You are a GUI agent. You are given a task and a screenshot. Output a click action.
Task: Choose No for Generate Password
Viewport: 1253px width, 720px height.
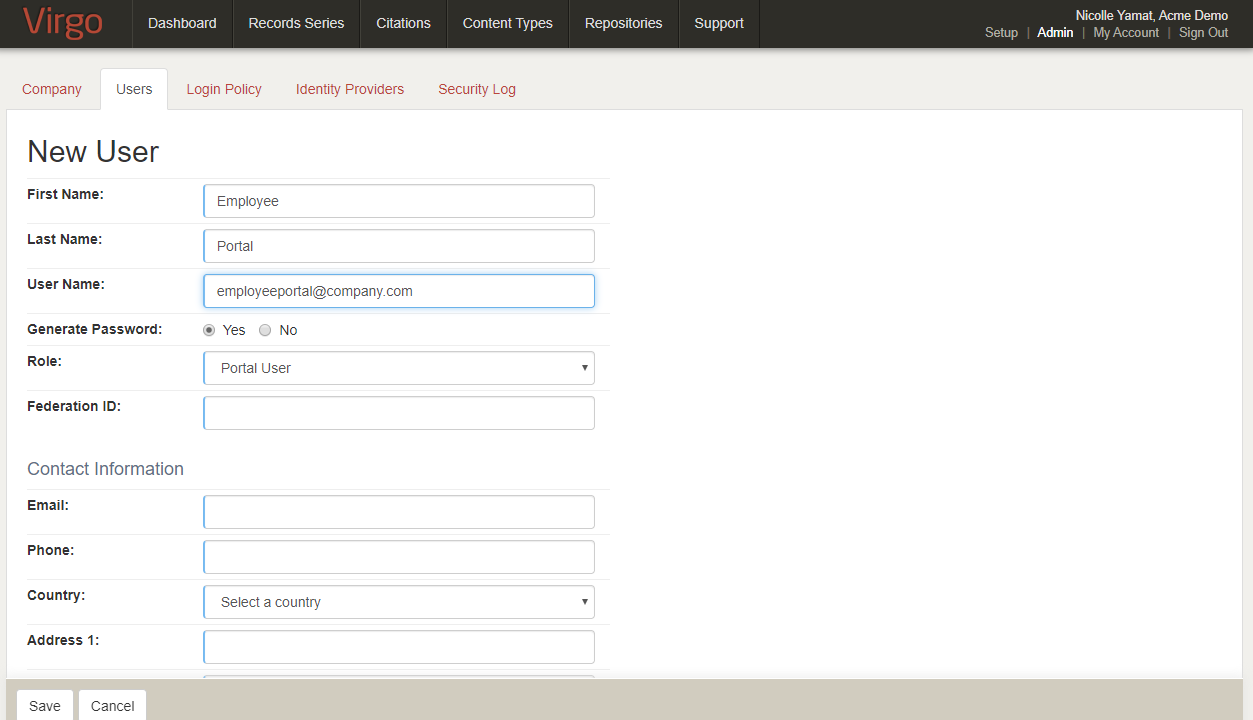pyautogui.click(x=265, y=329)
